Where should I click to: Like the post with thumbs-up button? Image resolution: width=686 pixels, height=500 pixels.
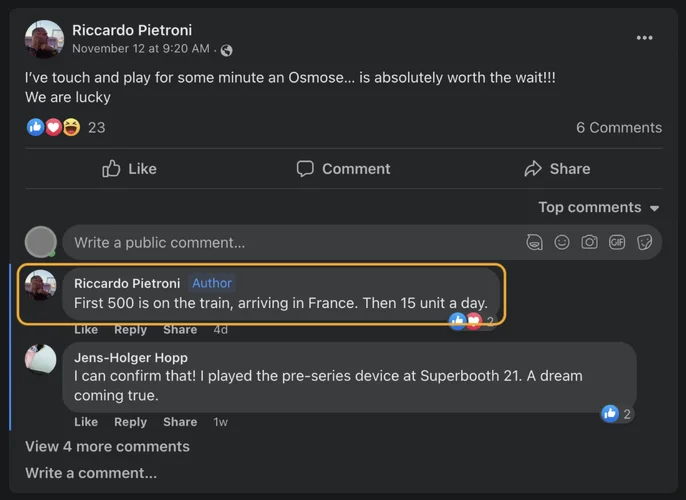(129, 169)
